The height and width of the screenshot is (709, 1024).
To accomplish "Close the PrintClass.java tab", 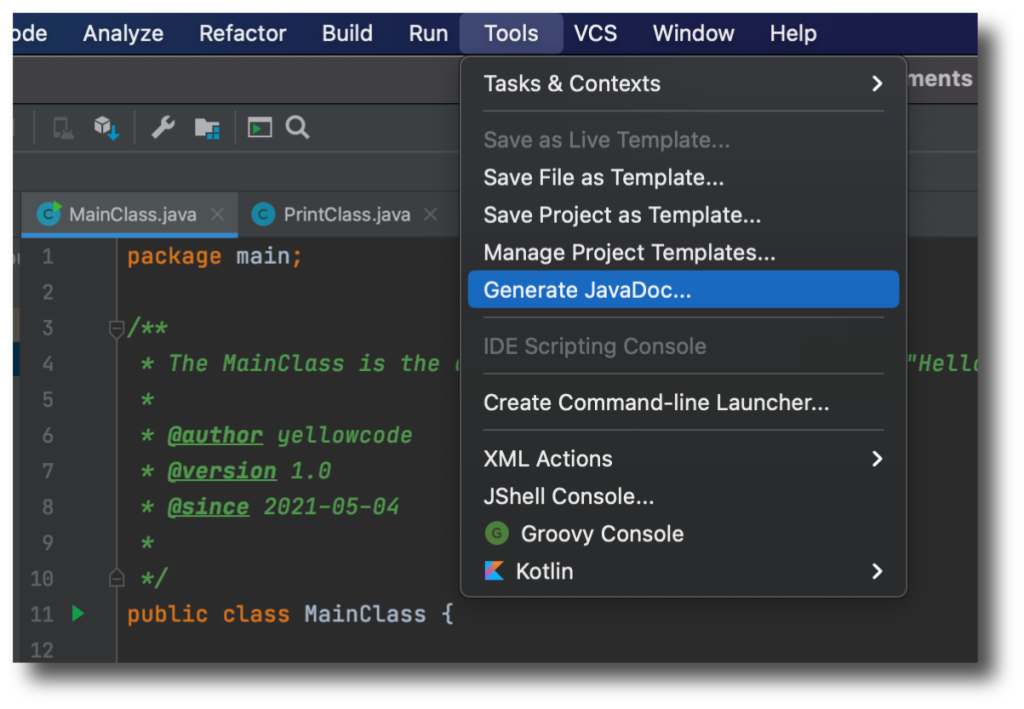I will 430,214.
